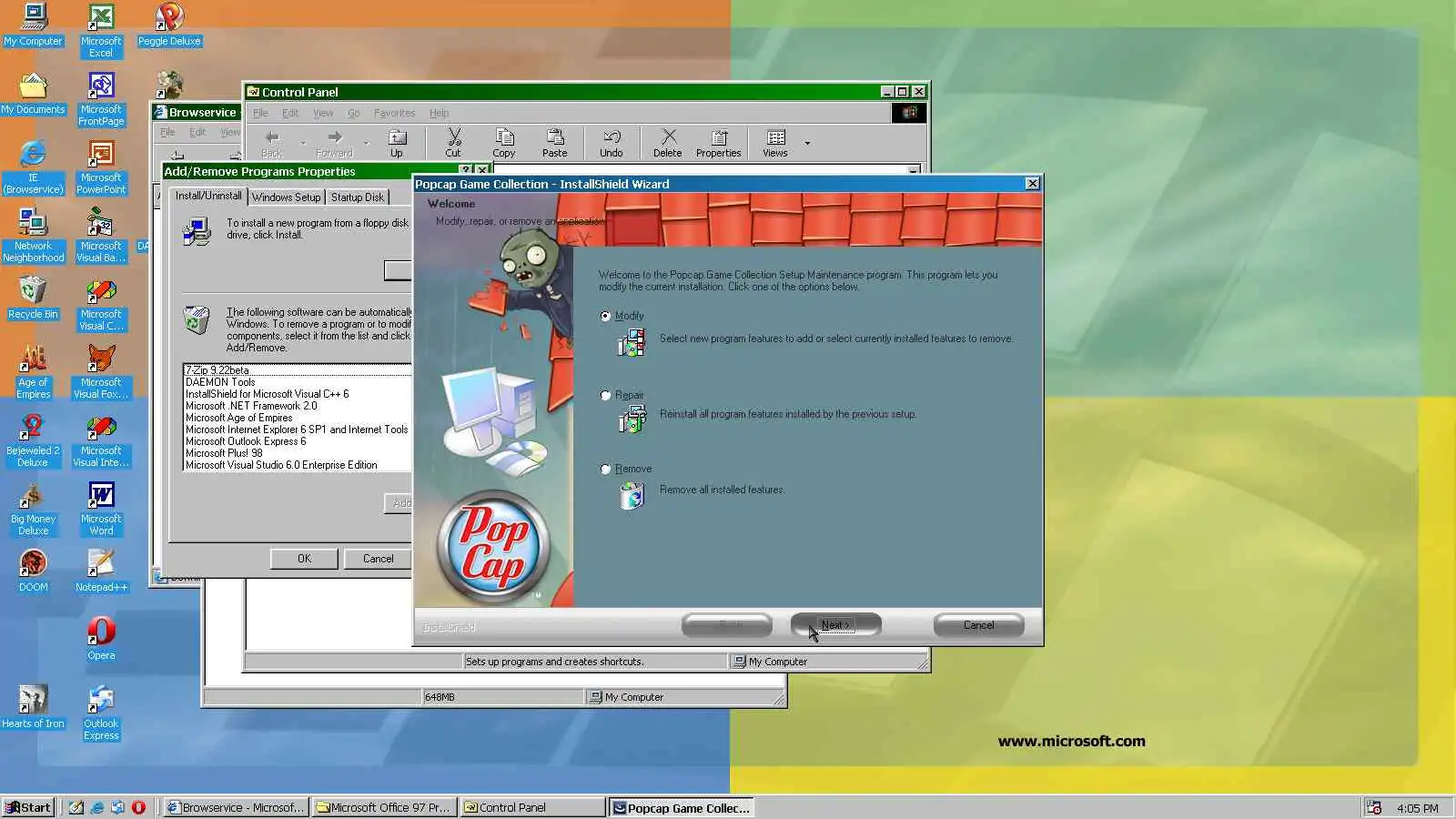Expand the Views dropdown arrow in Control Panel
This screenshot has width=1456, height=819.
807,143
